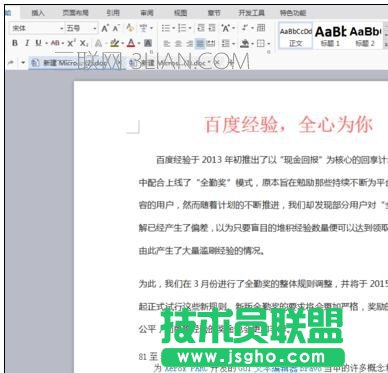This screenshot has height=373, width=388.
Task: Click the show/hide paragraph marks icon
Action: pos(245,28)
